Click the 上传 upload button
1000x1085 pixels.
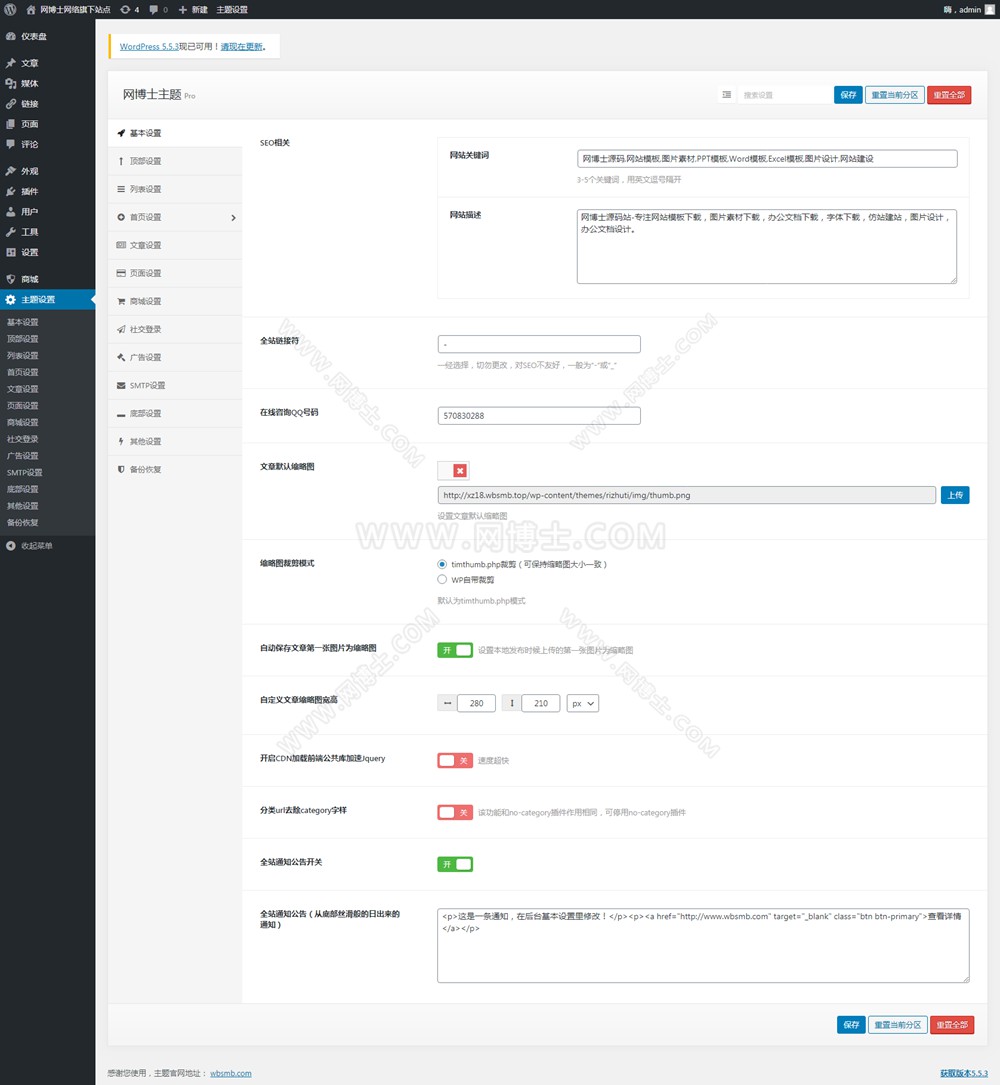coord(955,495)
